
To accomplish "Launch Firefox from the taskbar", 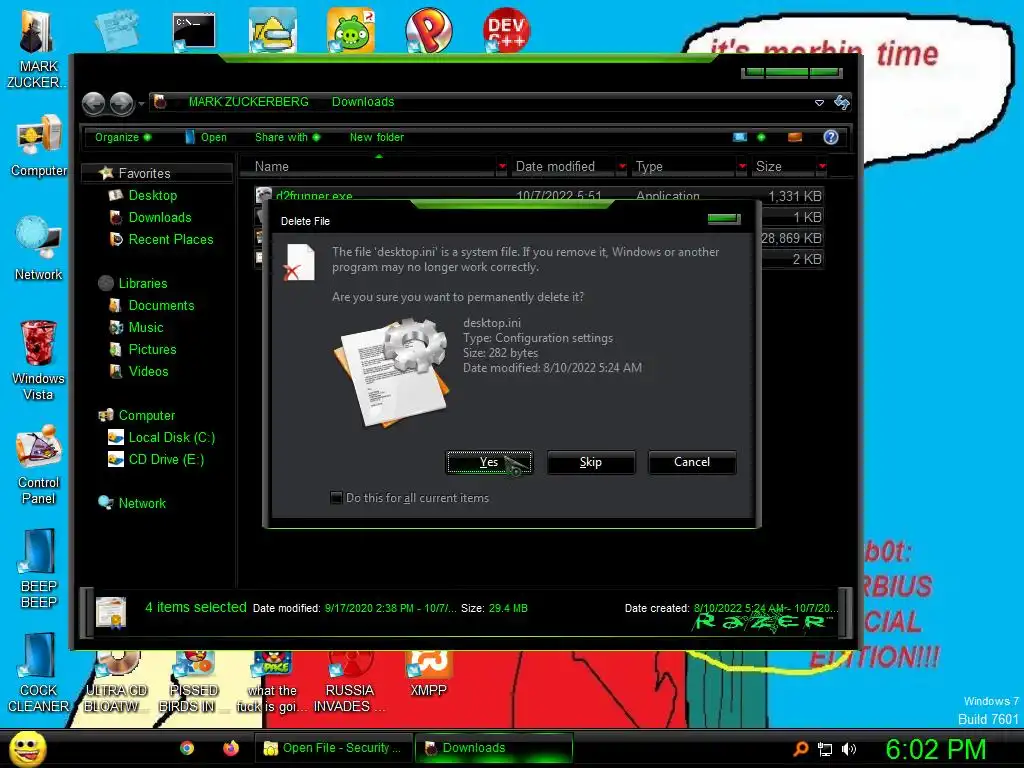I will point(231,748).
